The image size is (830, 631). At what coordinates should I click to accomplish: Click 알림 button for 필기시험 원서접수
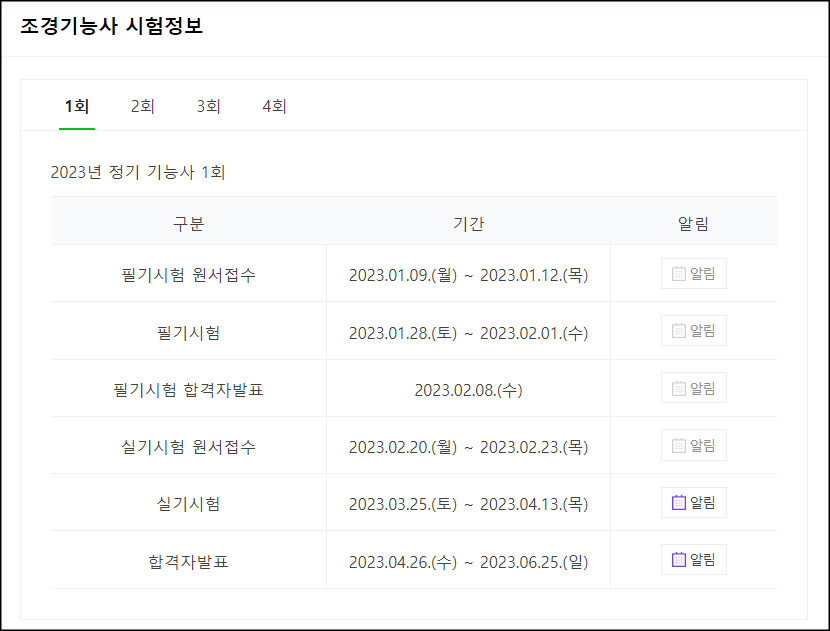tap(693, 274)
